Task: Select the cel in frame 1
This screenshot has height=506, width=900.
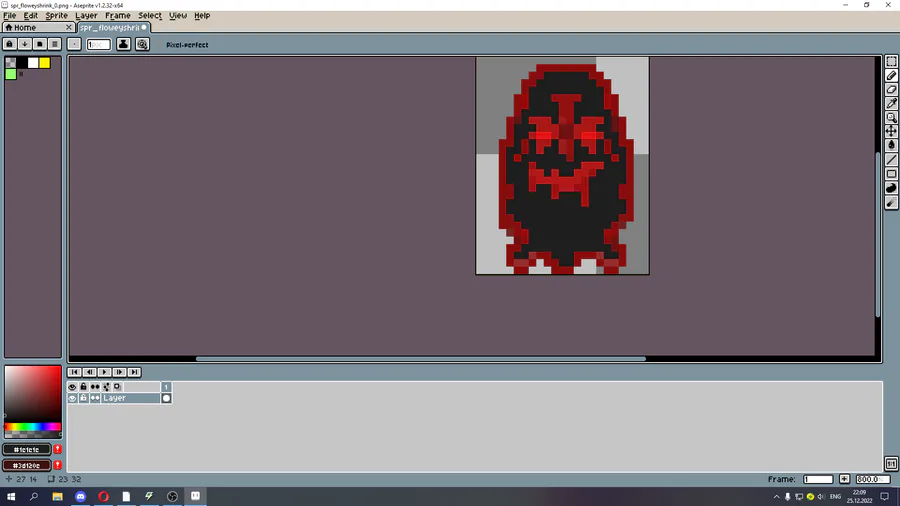Action: tap(166, 398)
